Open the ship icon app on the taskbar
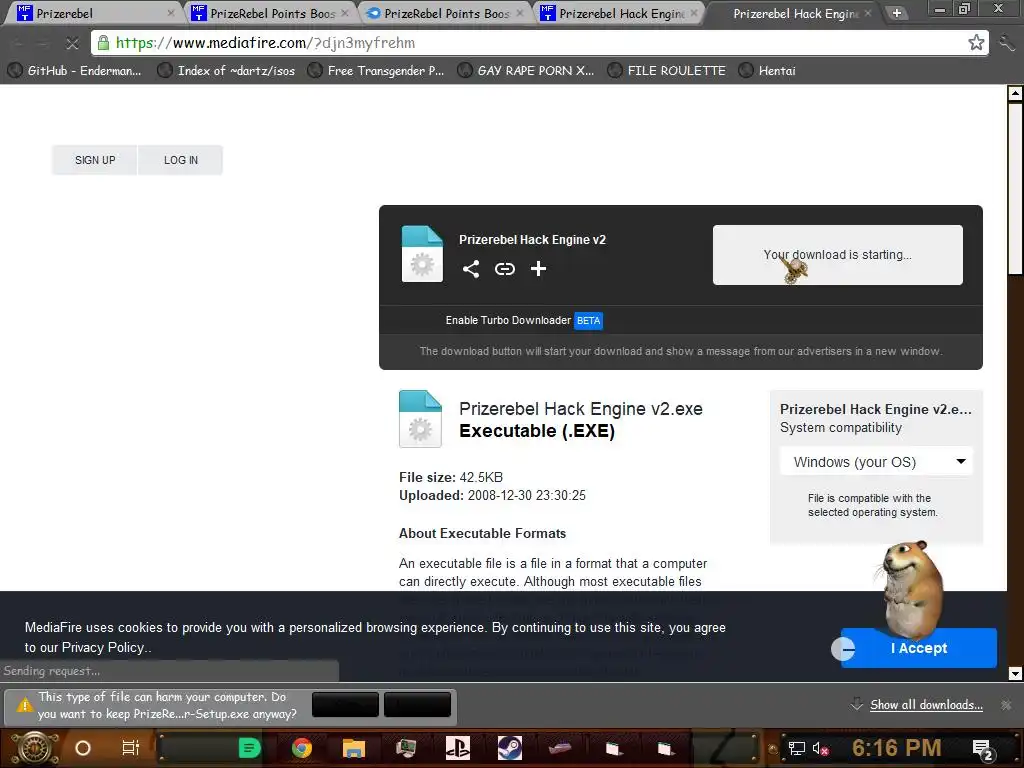 pyautogui.click(x=560, y=748)
